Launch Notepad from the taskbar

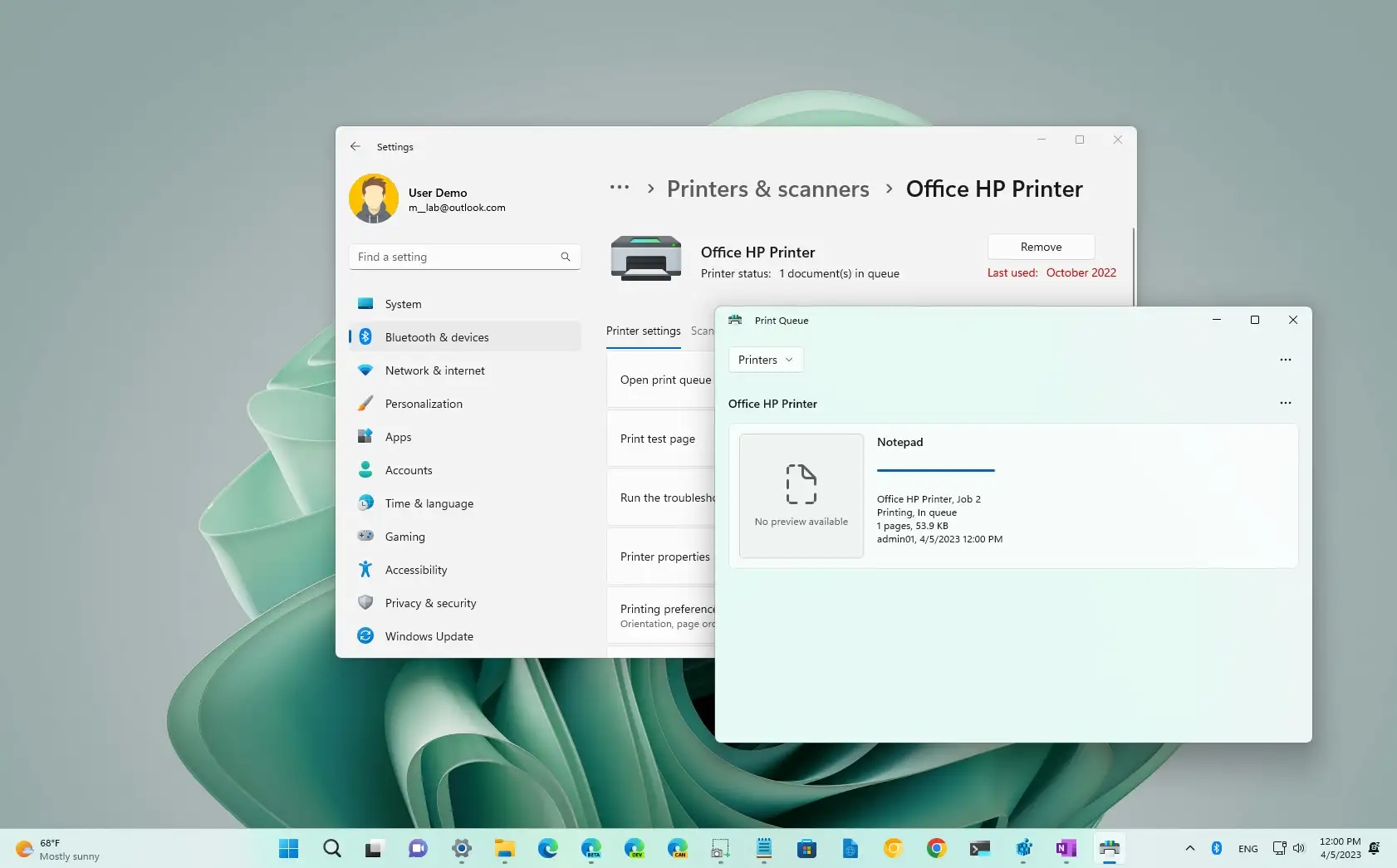tap(765, 848)
